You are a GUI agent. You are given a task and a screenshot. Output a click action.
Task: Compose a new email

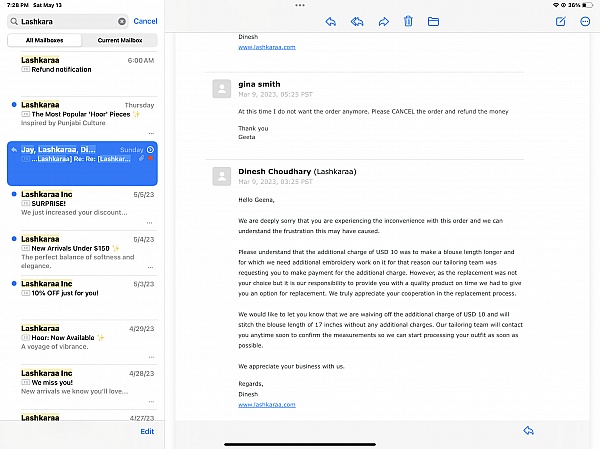(560, 20)
